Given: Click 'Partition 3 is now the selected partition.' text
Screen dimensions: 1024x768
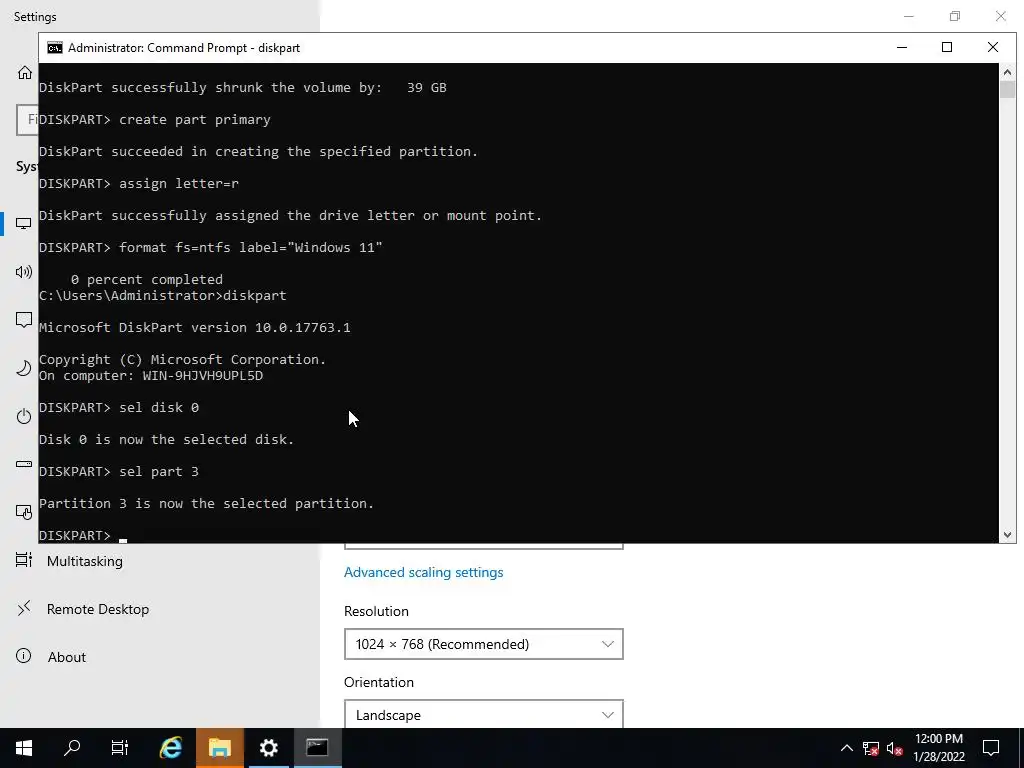Looking at the screenshot, I should pyautogui.click(x=206, y=504).
